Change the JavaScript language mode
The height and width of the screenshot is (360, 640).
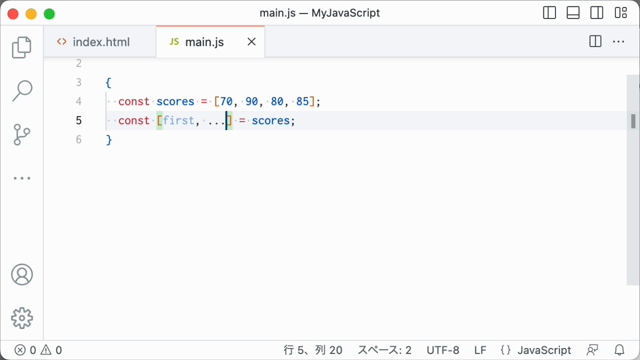coord(536,350)
